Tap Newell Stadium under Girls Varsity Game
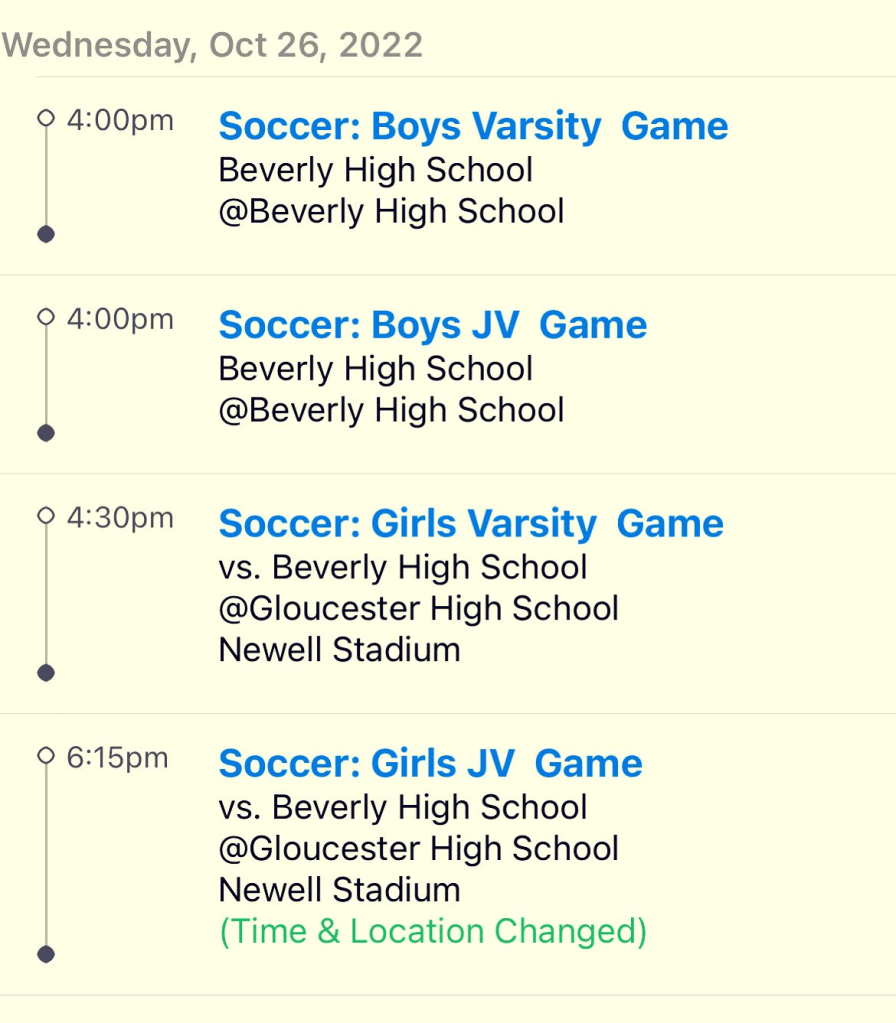The image size is (896, 1023). coord(339,650)
